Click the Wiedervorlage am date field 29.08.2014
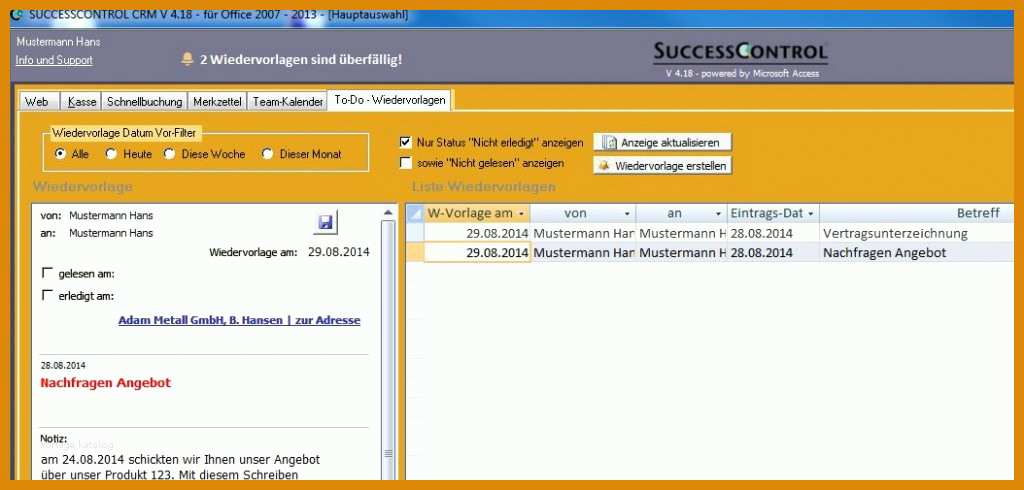Image resolution: width=1024 pixels, height=490 pixels. (x=338, y=252)
